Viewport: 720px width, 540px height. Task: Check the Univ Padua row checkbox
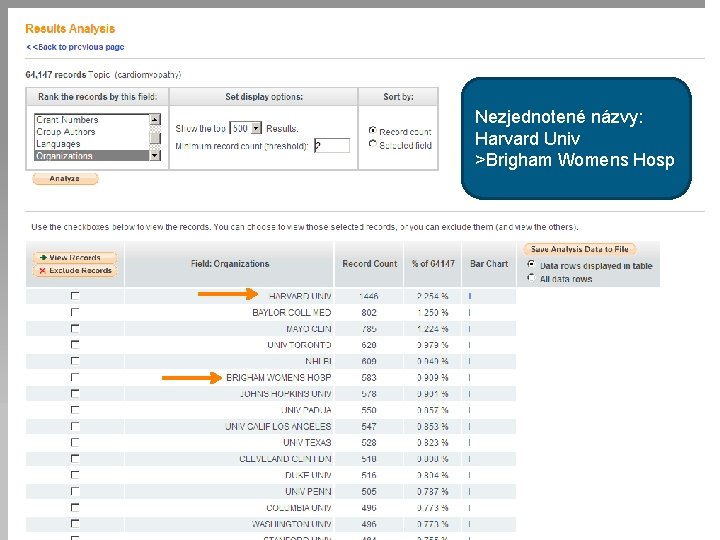pos(75,410)
